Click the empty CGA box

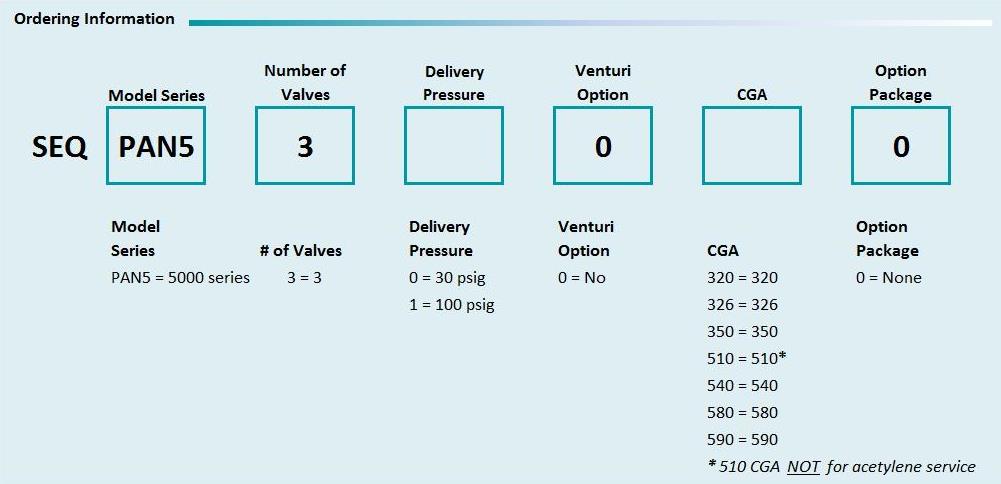pos(751,146)
